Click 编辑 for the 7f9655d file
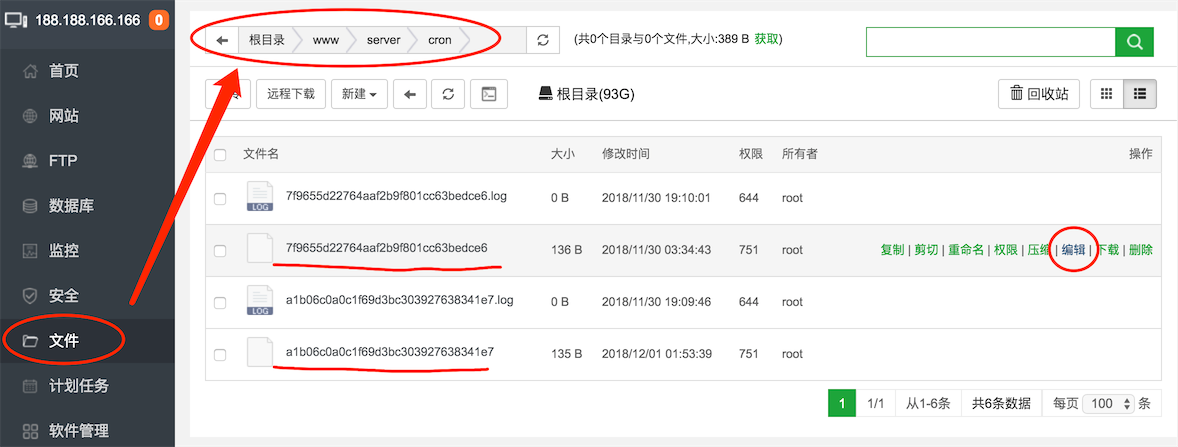Viewport: 1178px width, 447px height. 1074,250
